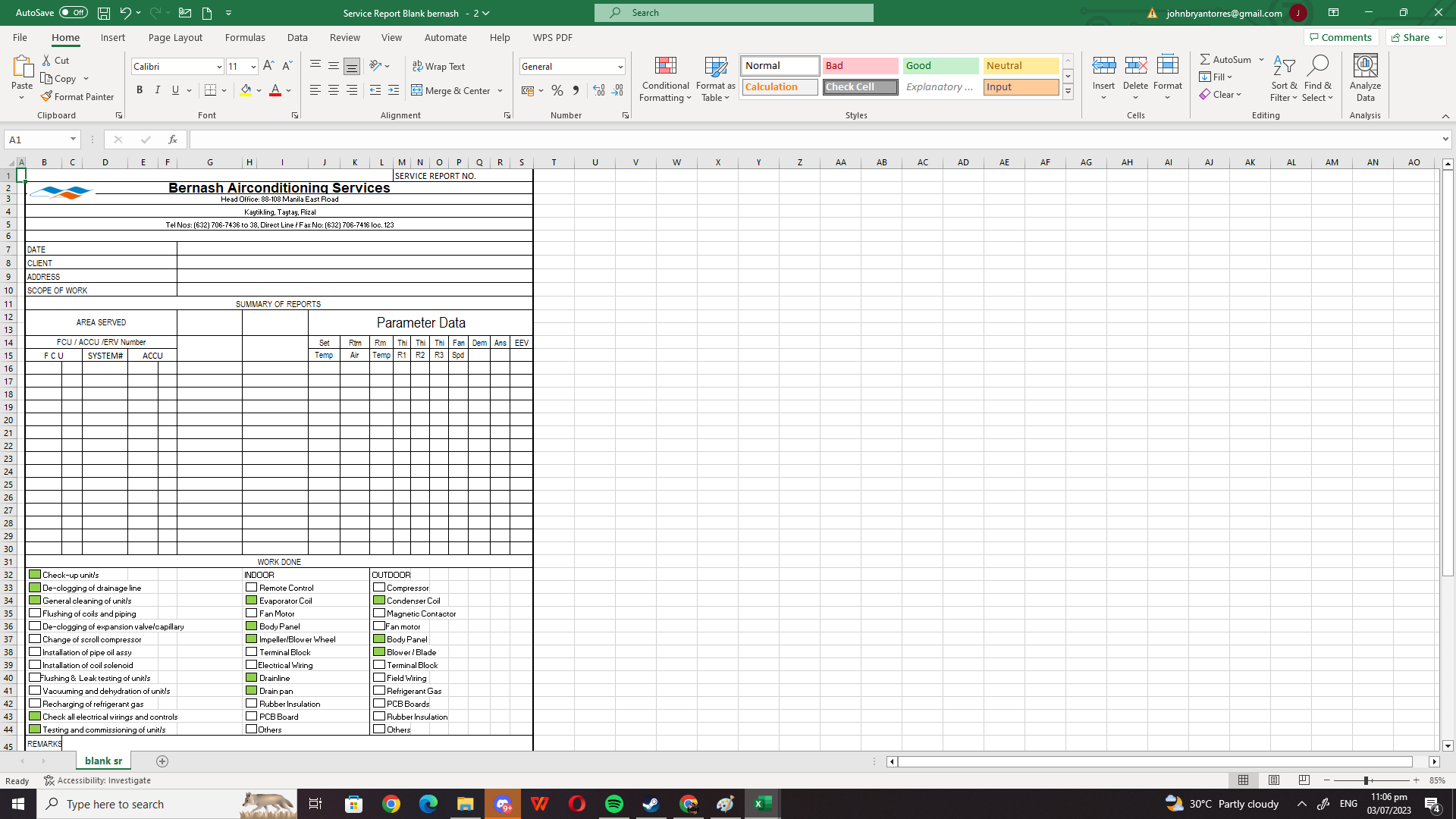Check the Remote Control checkbox

point(251,588)
